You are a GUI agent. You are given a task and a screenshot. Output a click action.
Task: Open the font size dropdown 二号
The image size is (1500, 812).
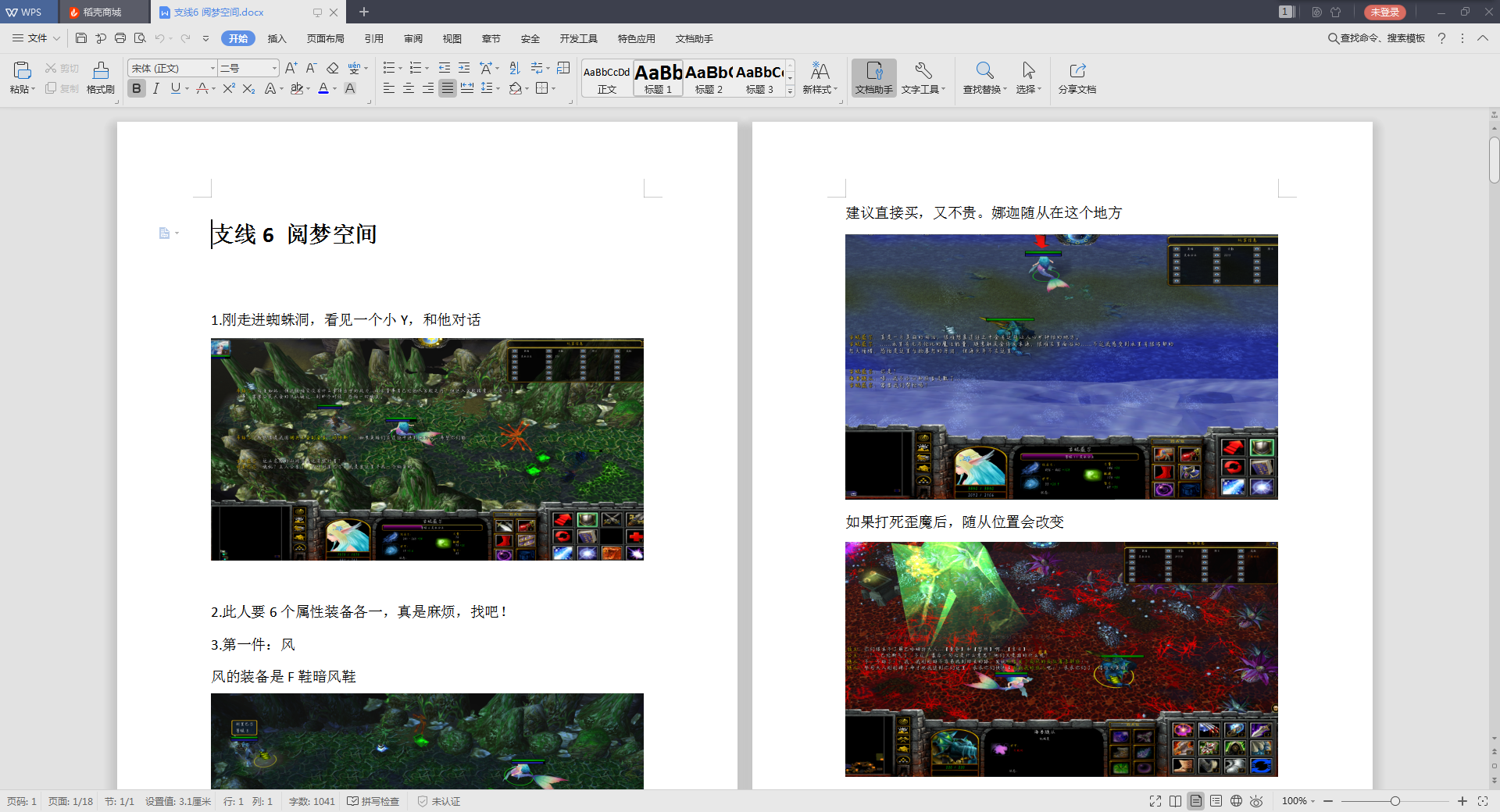coord(248,69)
